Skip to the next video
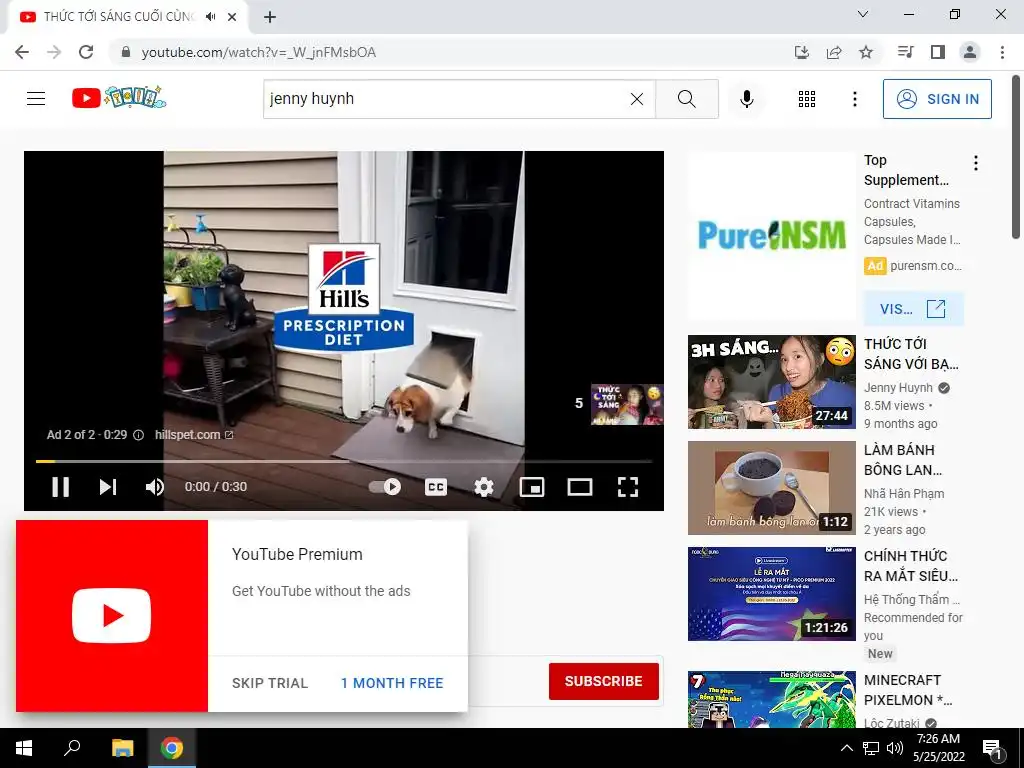1024x768 pixels. [108, 487]
